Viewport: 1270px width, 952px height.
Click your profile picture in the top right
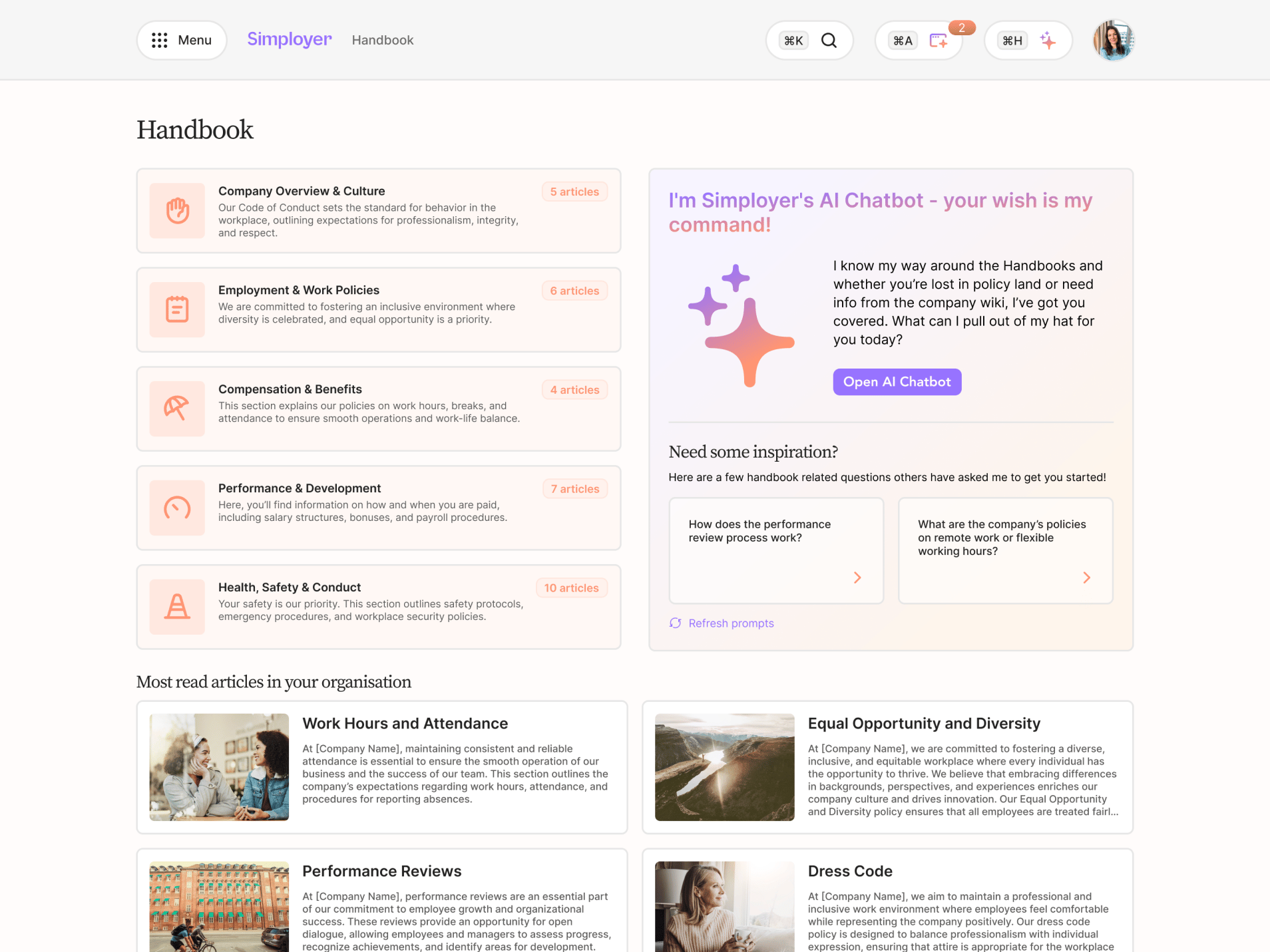(1113, 40)
